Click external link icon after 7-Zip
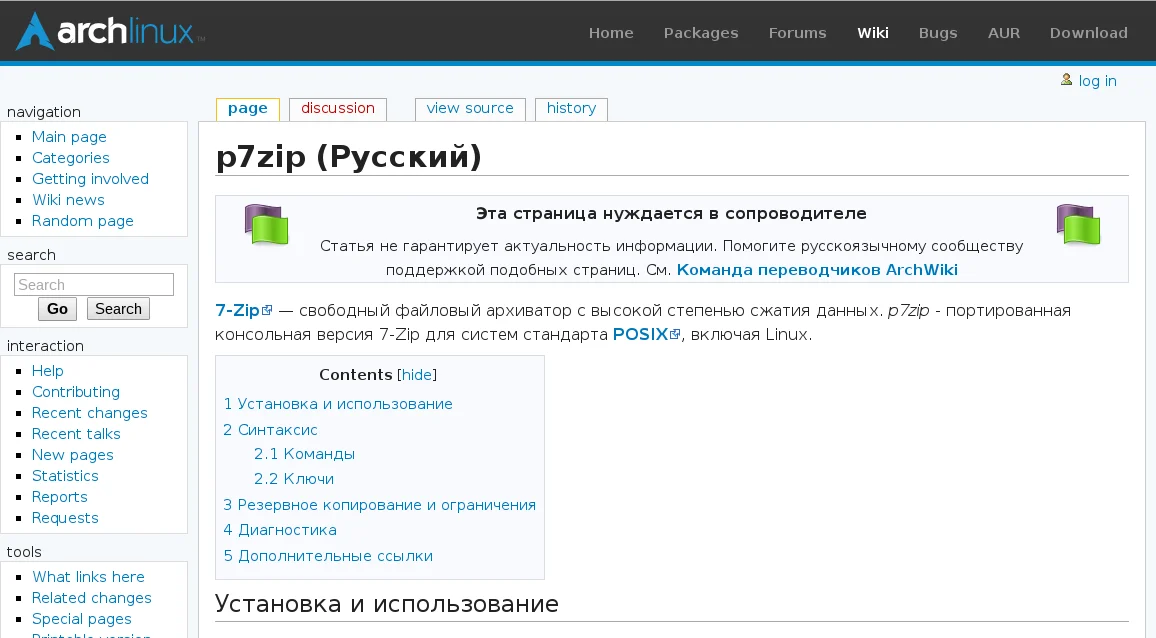 point(267,311)
